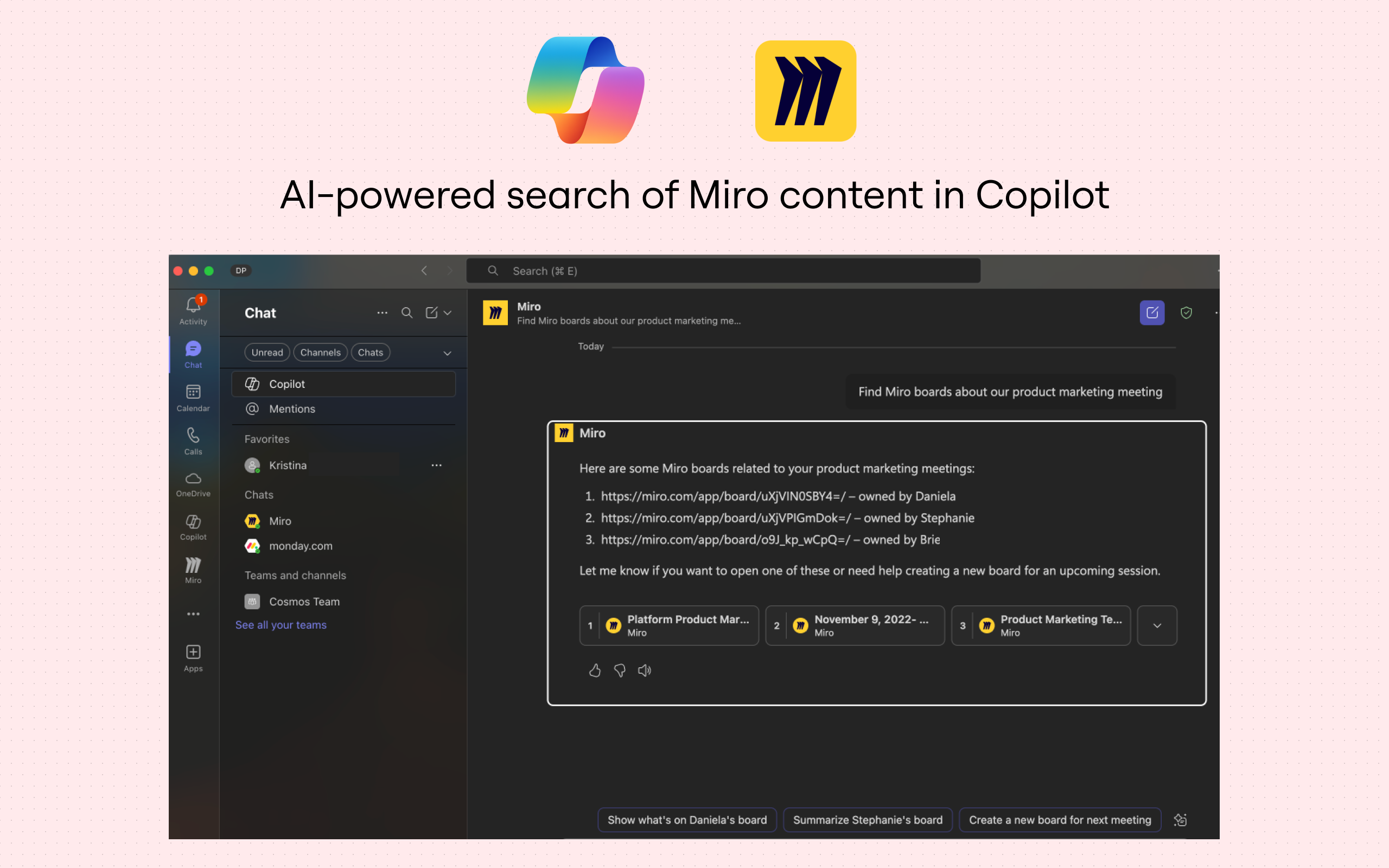Open the Copilot chat entry
This screenshot has width=1389, height=868.
click(x=343, y=384)
